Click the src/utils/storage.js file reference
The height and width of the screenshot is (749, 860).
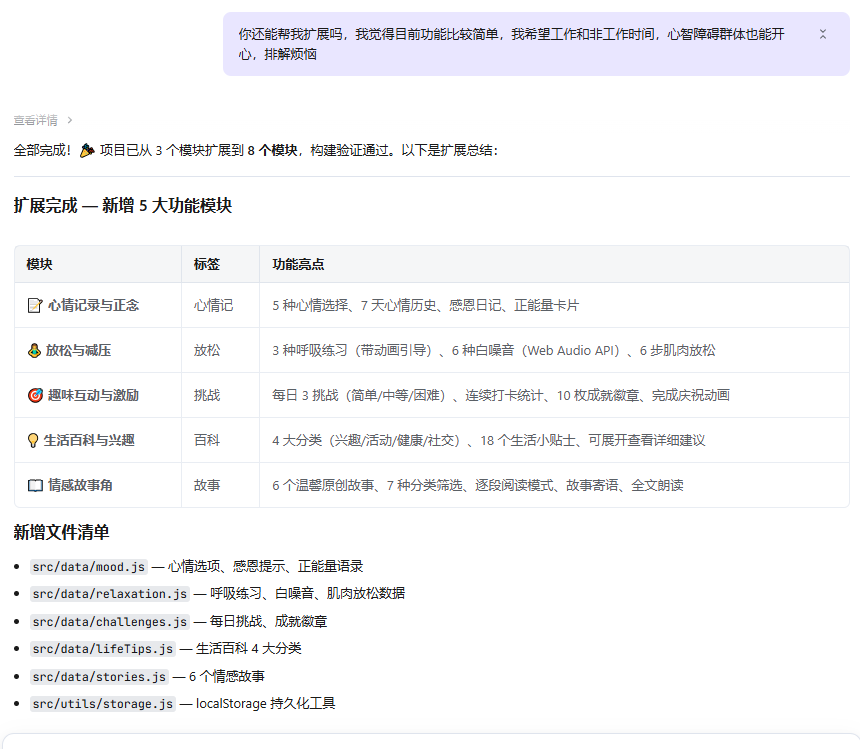click(x=102, y=703)
